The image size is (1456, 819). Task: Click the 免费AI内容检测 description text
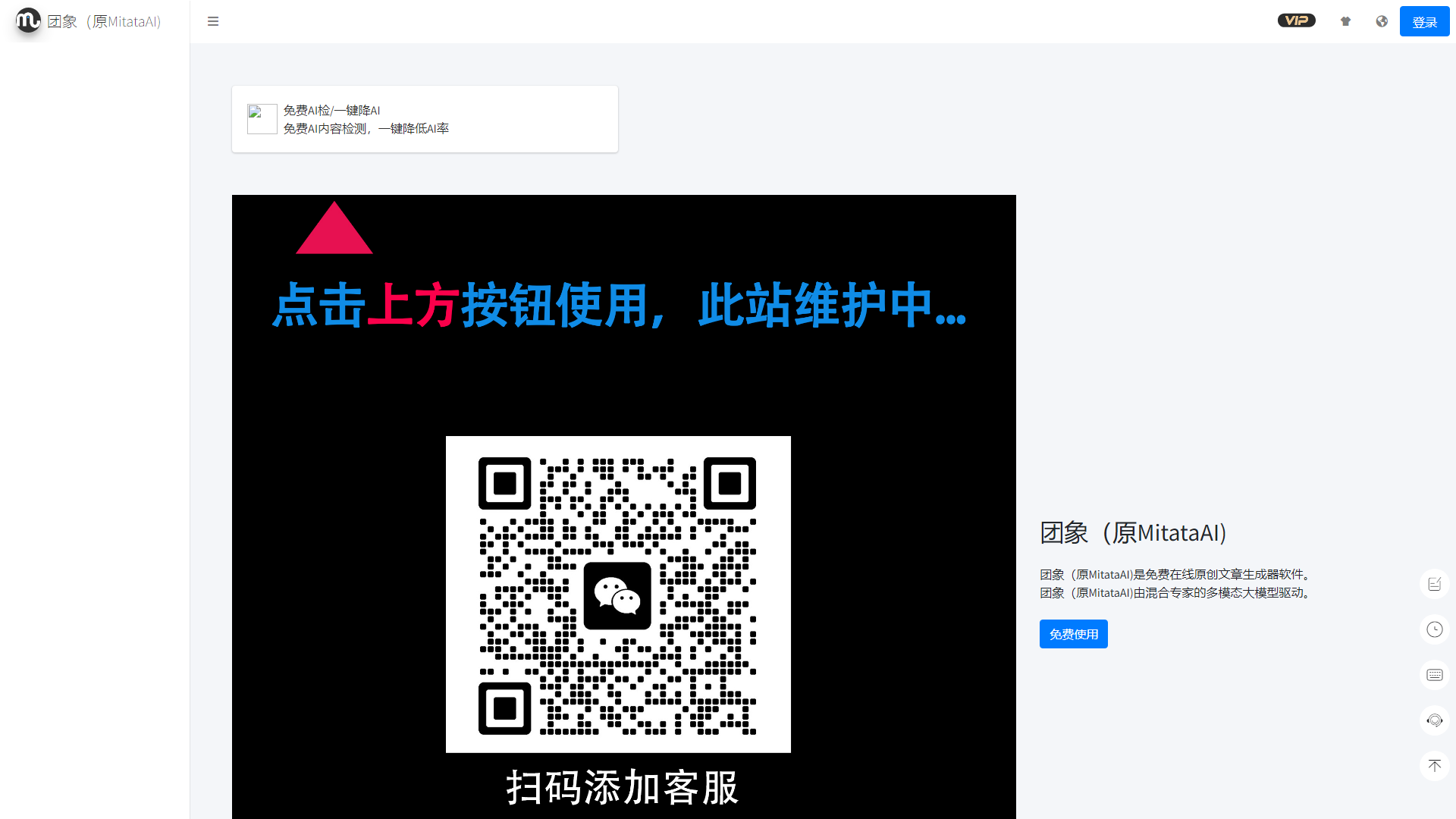[x=366, y=128]
